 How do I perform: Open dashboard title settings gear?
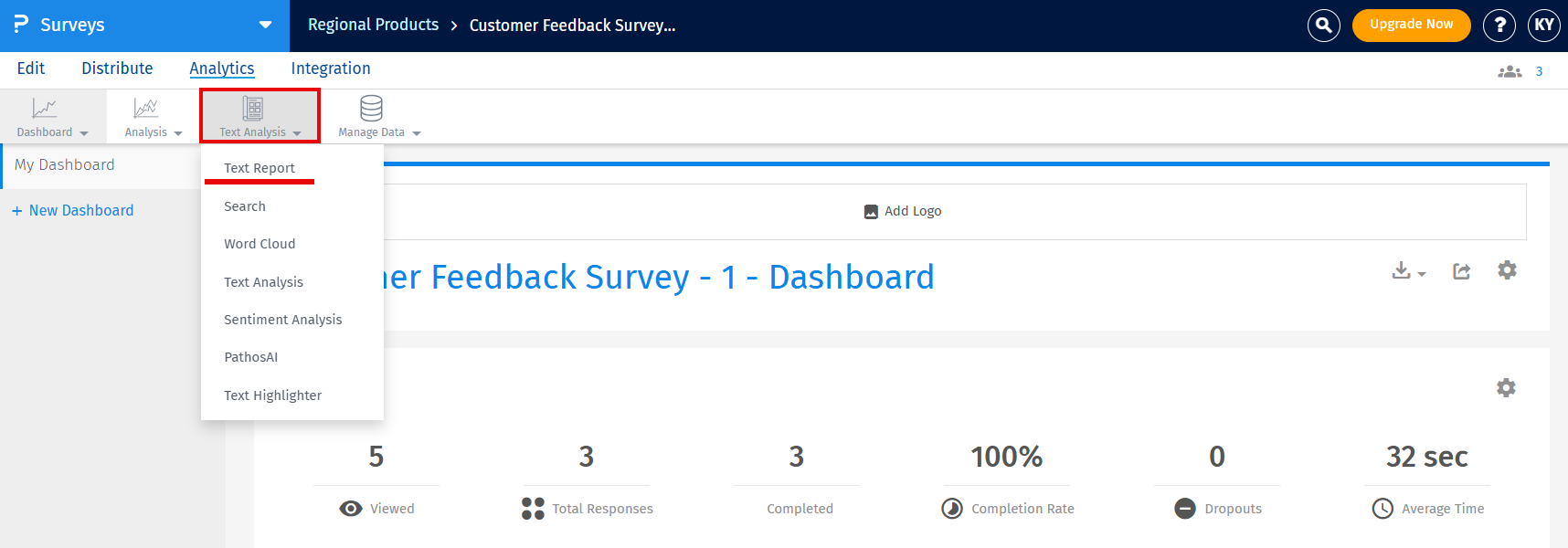pos(1507,269)
